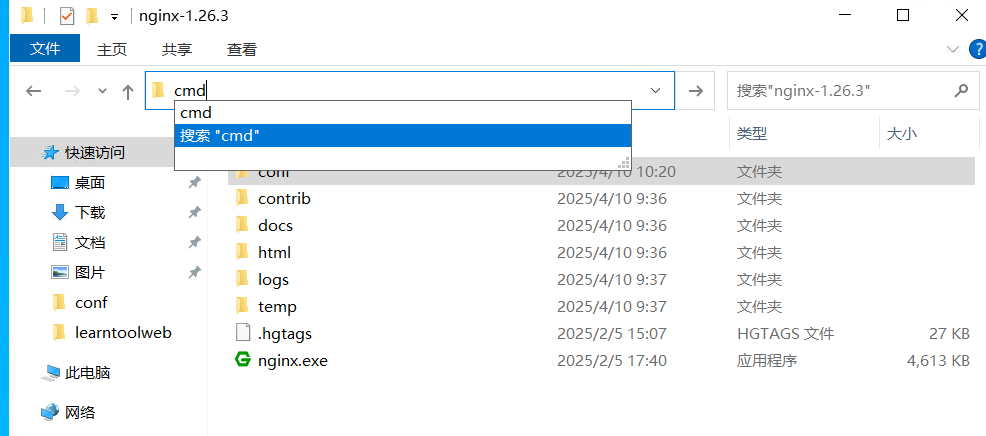Click the properties checkmark icon in title bar
This screenshot has height=436, width=986.
click(x=67, y=16)
